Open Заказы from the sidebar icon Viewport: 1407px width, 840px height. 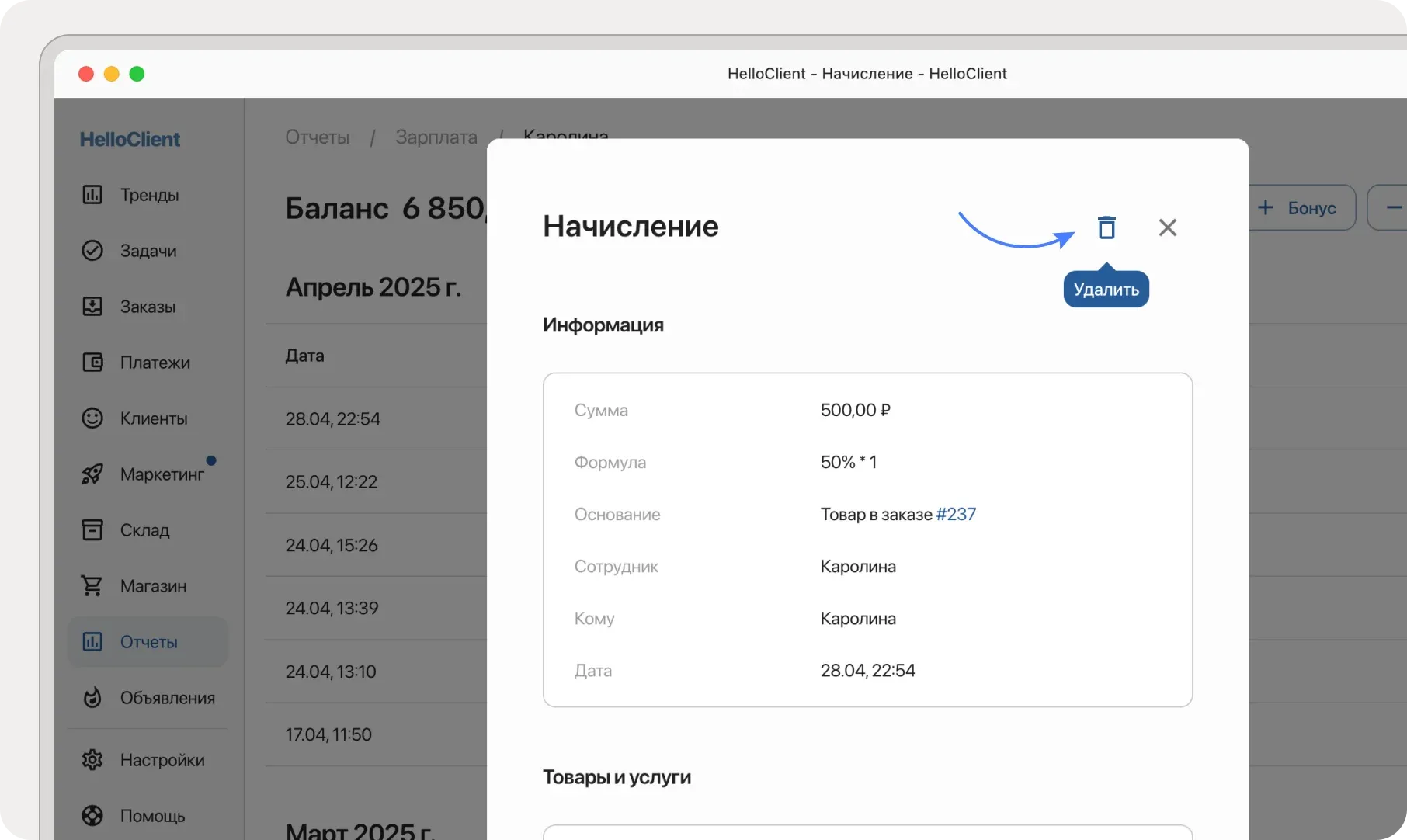pos(92,306)
